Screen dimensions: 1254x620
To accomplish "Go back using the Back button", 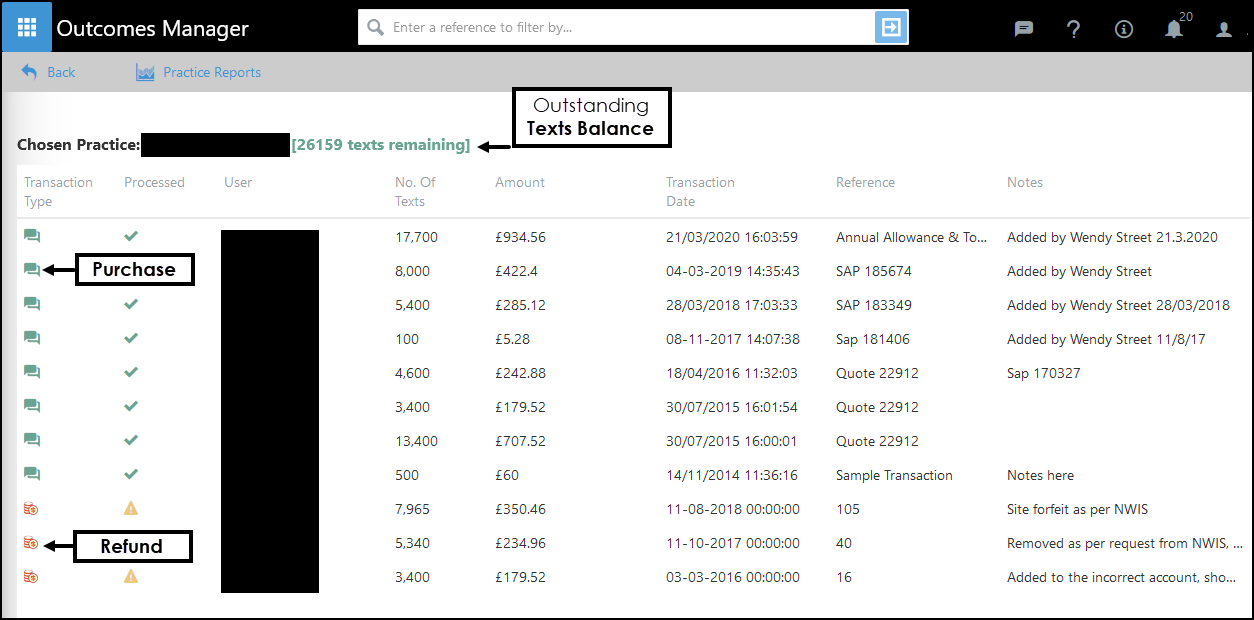I will tap(48, 72).
